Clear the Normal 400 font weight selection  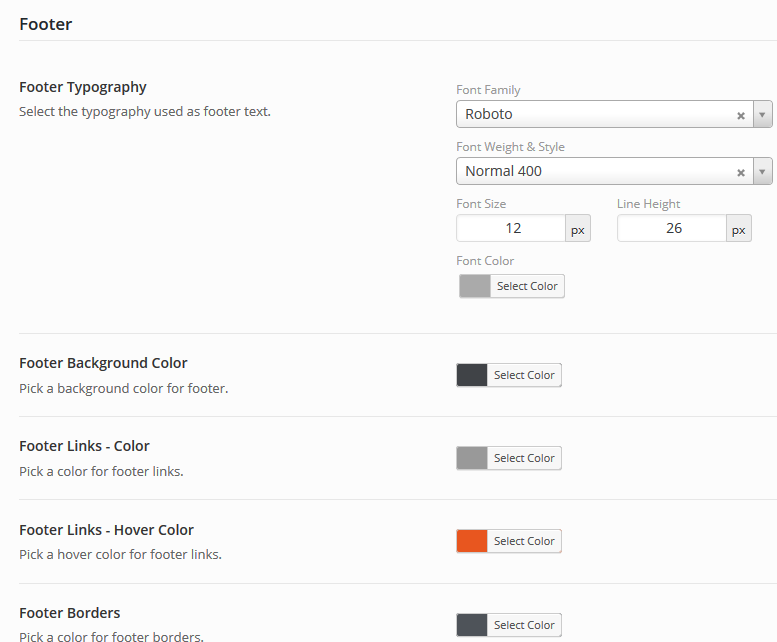coord(741,172)
